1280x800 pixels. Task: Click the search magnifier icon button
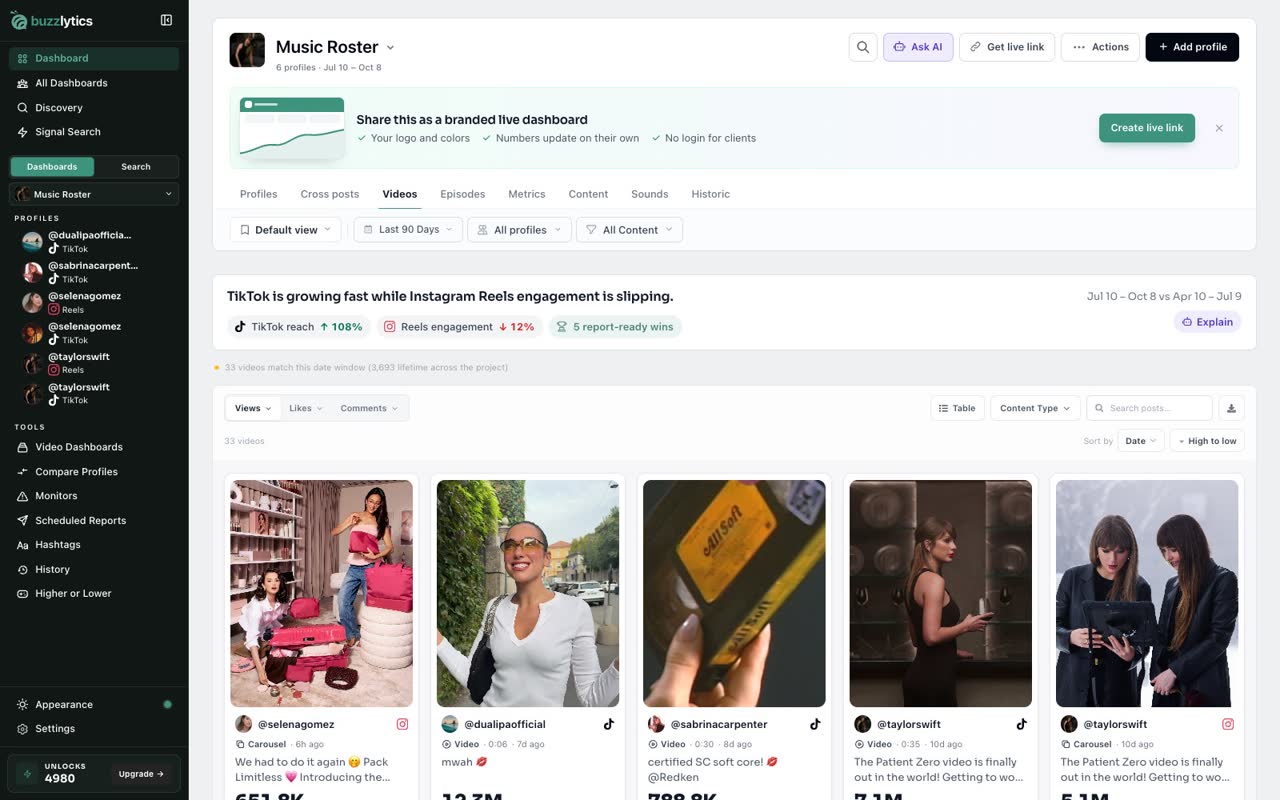pyautogui.click(x=863, y=47)
